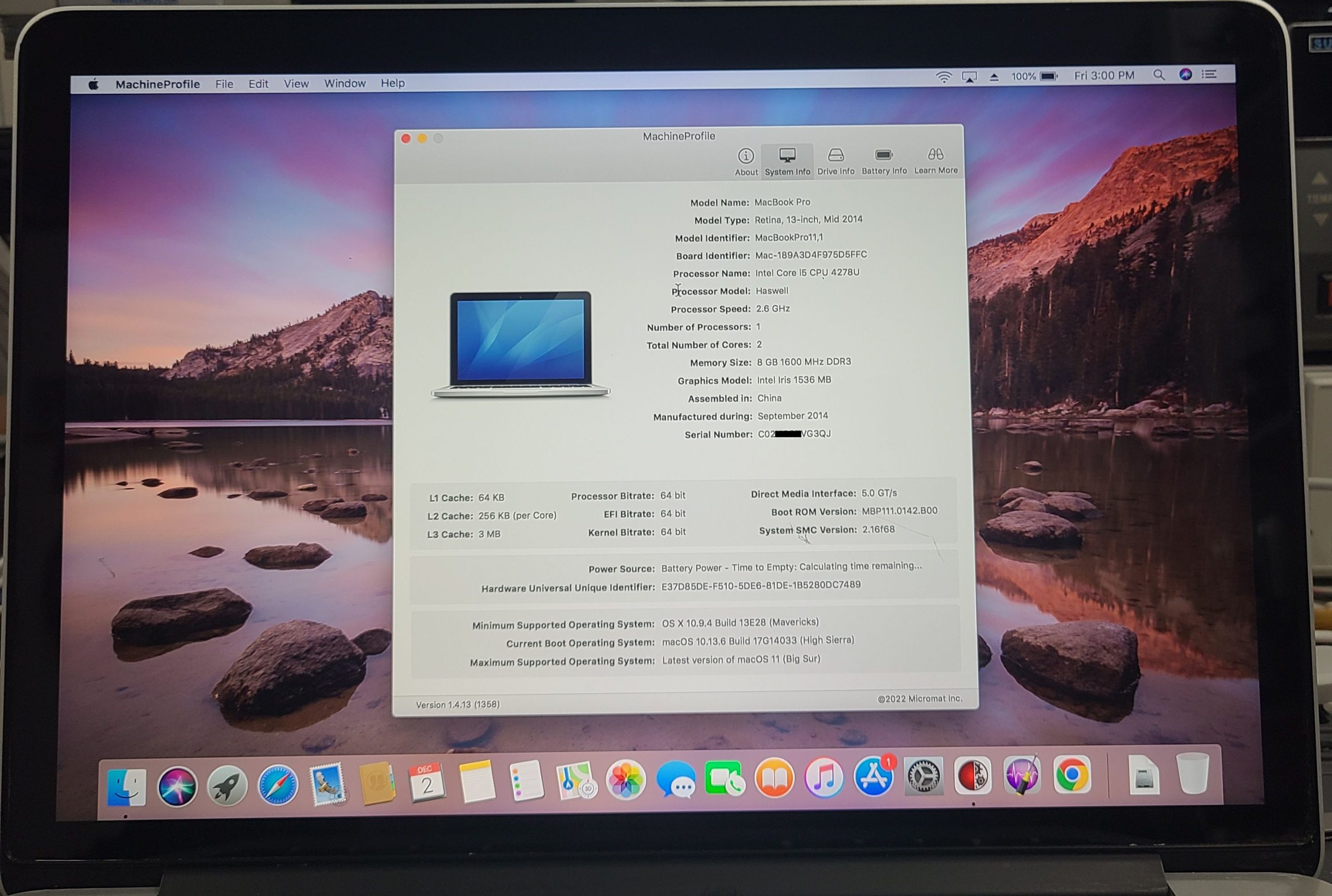Open the Battery Info tab
Viewport: 1332px width, 896px height.
point(884,161)
